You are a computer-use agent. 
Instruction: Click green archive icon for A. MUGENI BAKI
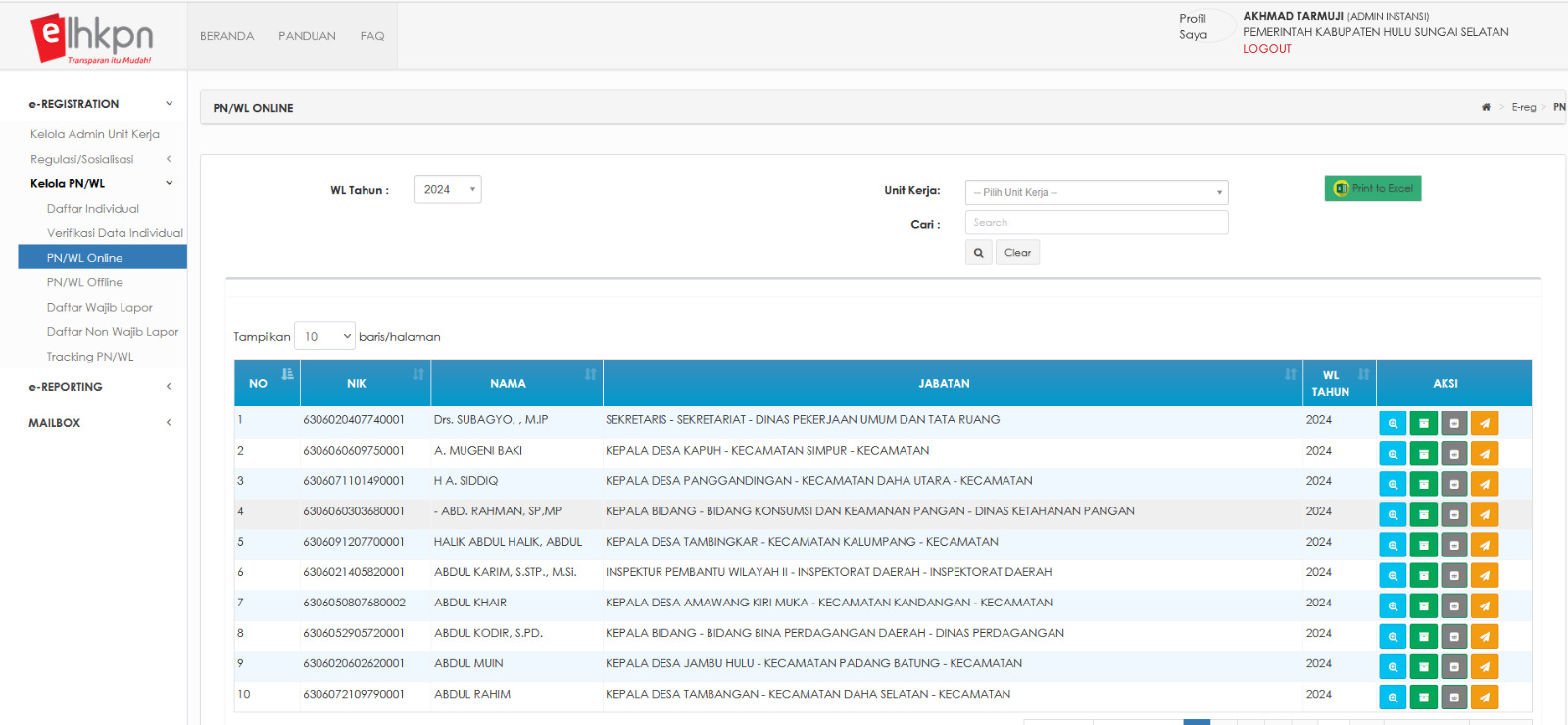pyautogui.click(x=1423, y=454)
